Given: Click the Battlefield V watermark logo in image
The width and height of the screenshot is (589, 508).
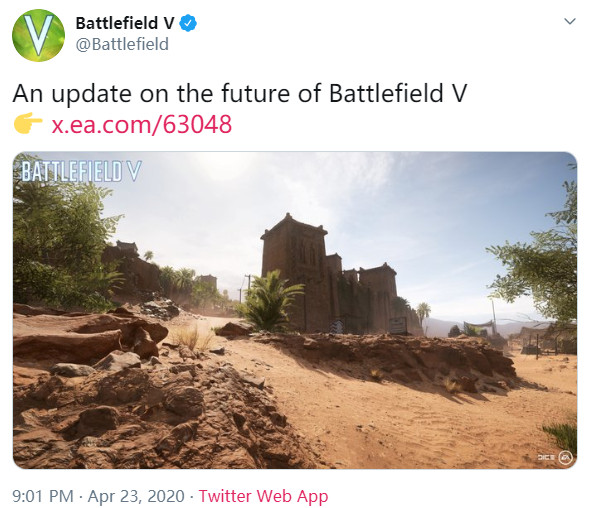Looking at the screenshot, I should pyautogui.click(x=81, y=171).
